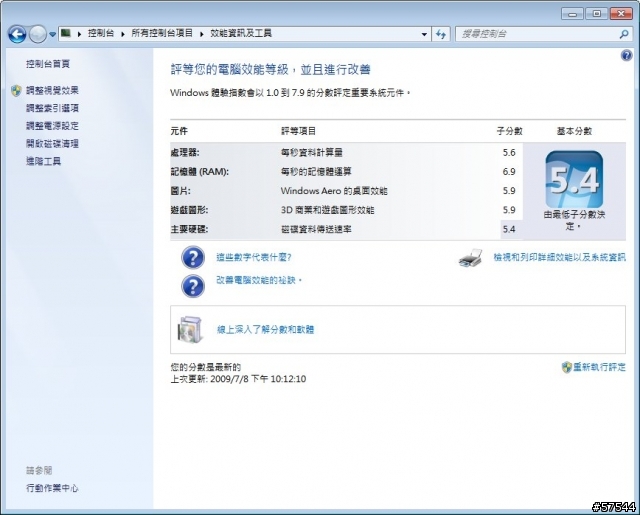Go back with the blue back arrow
Screen dimensions: 640x515
[17, 34]
